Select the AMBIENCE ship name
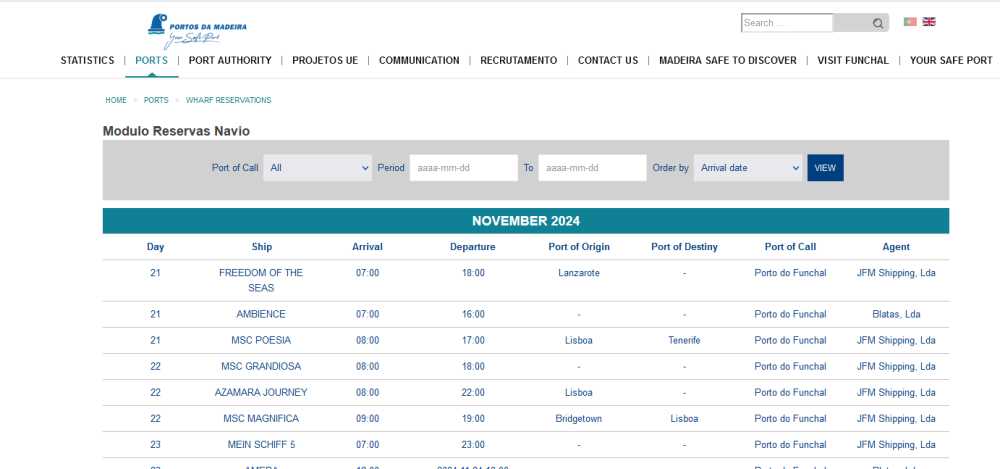Screen dimensions: 1000x469 click(x=261, y=315)
